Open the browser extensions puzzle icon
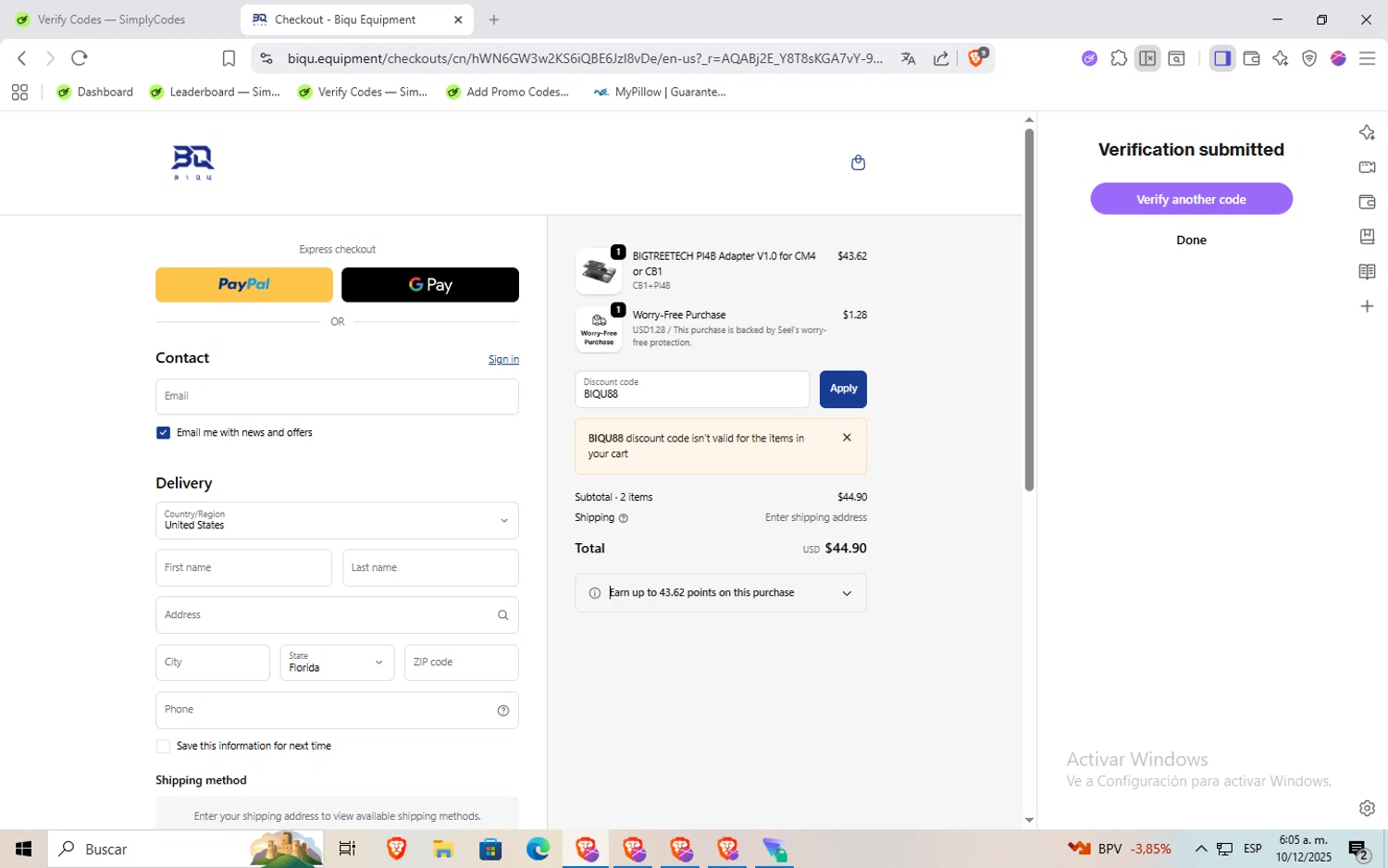Image resolution: width=1388 pixels, height=868 pixels. click(1119, 58)
